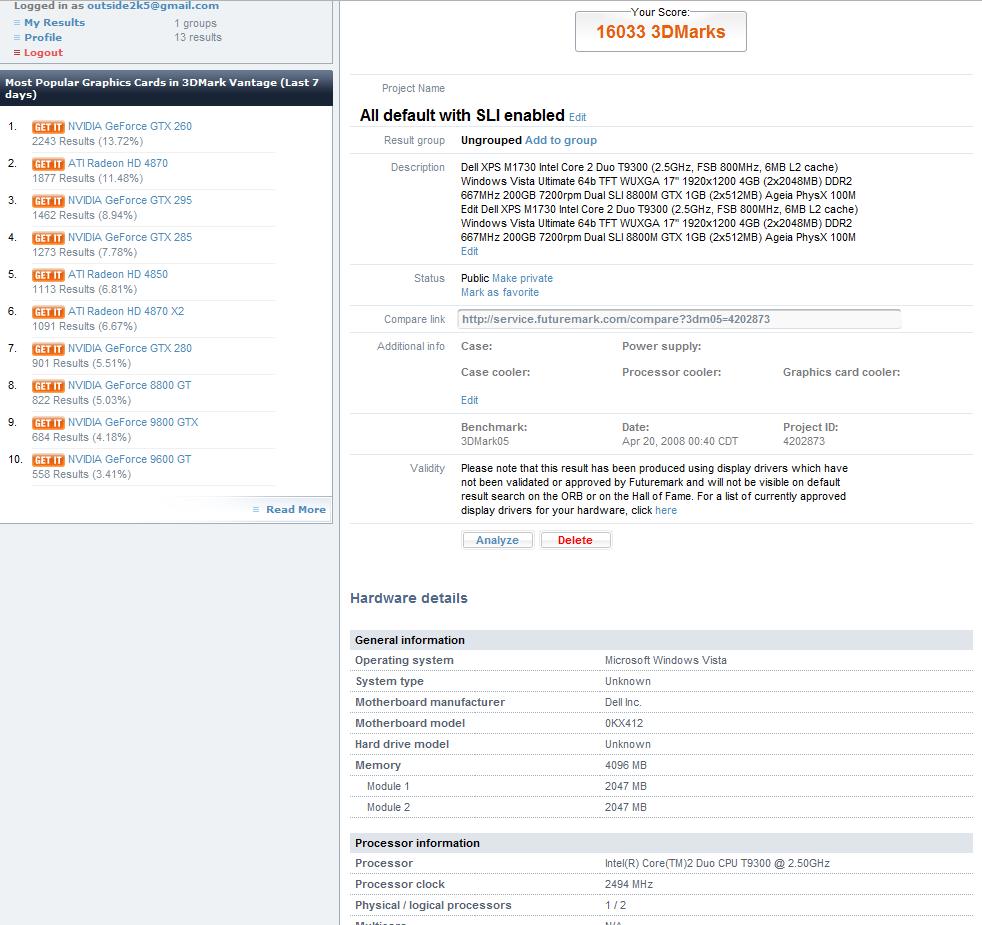
Task: Click GET IT badge for Radeon HD 4870
Action: click(48, 164)
